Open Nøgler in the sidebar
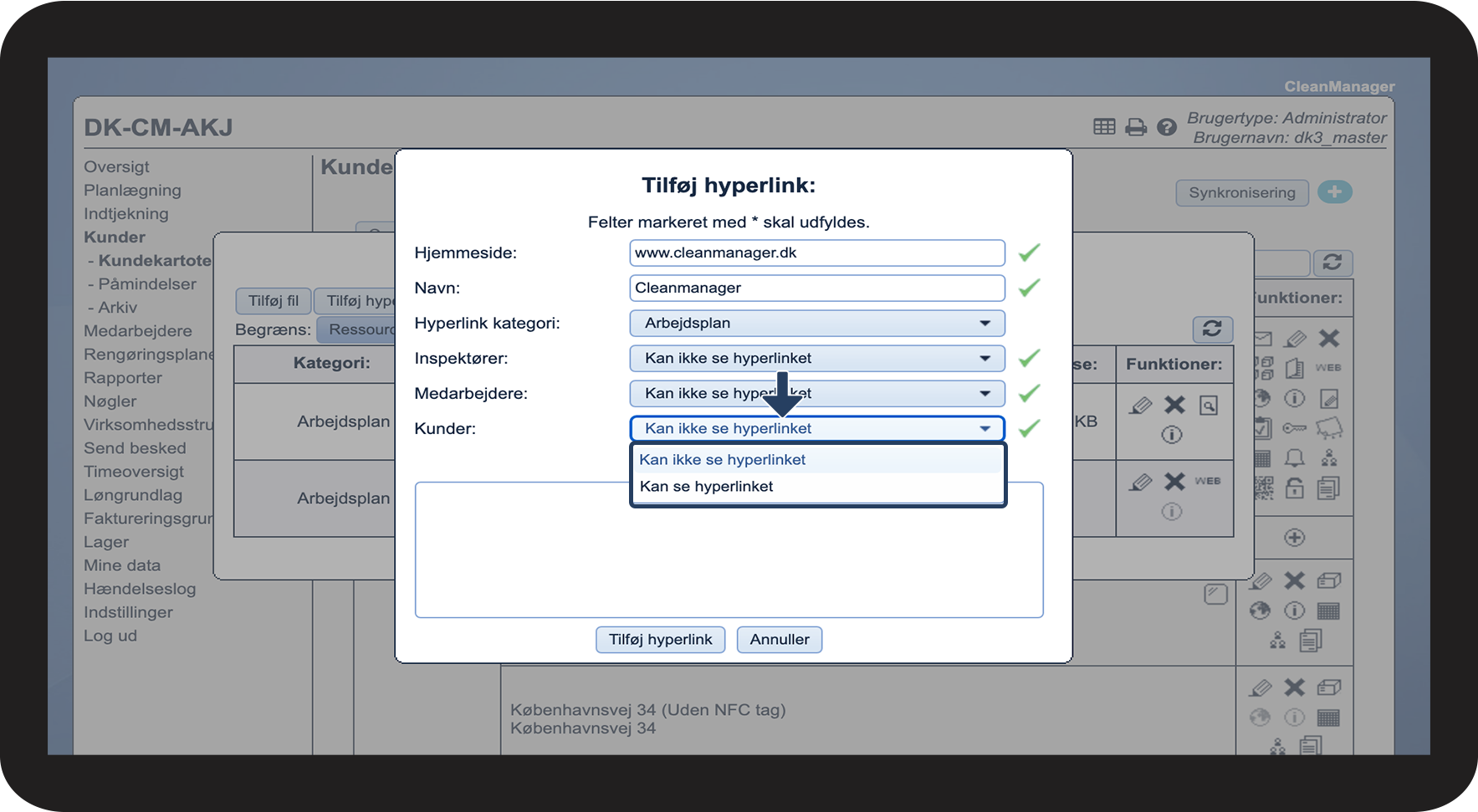The height and width of the screenshot is (812, 1478). [x=110, y=401]
